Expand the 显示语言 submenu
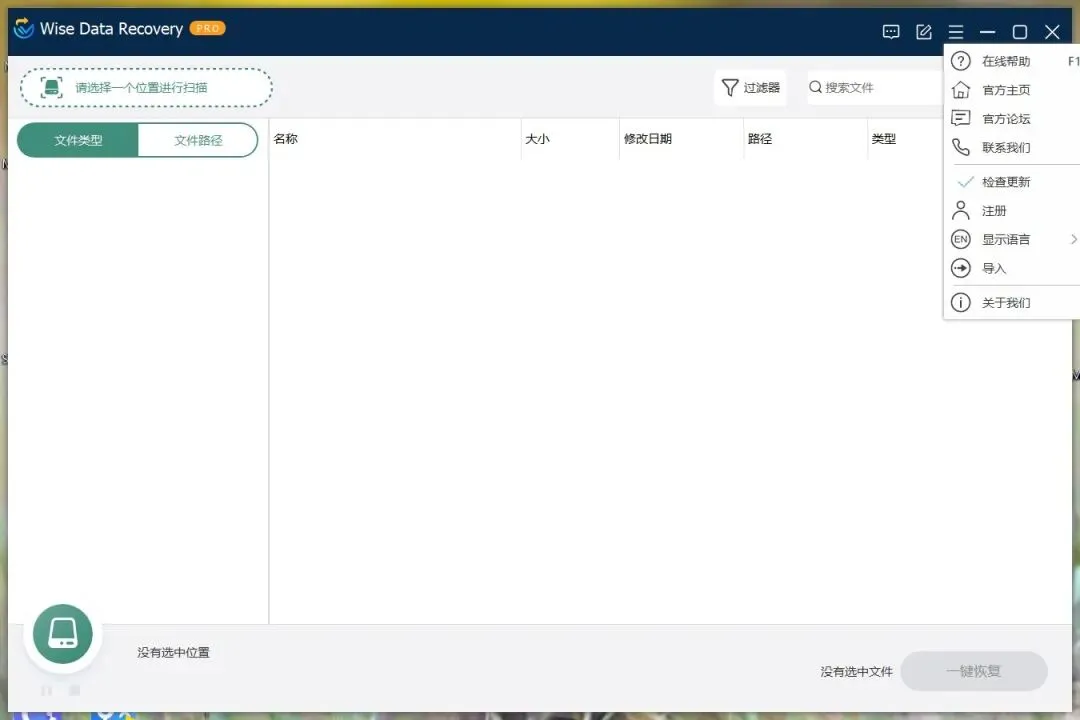 tap(1011, 240)
